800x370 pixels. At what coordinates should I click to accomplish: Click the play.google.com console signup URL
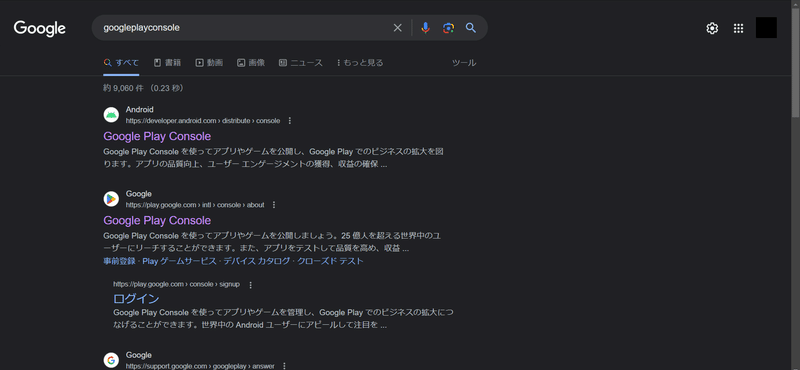[177, 284]
